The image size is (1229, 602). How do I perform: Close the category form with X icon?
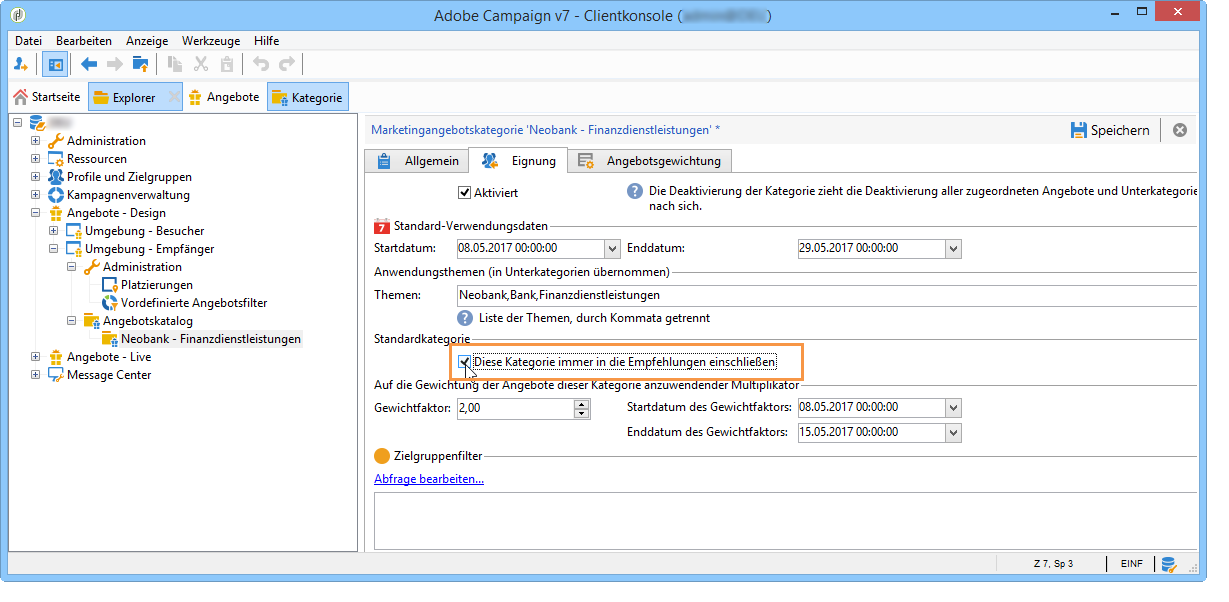point(1180,130)
